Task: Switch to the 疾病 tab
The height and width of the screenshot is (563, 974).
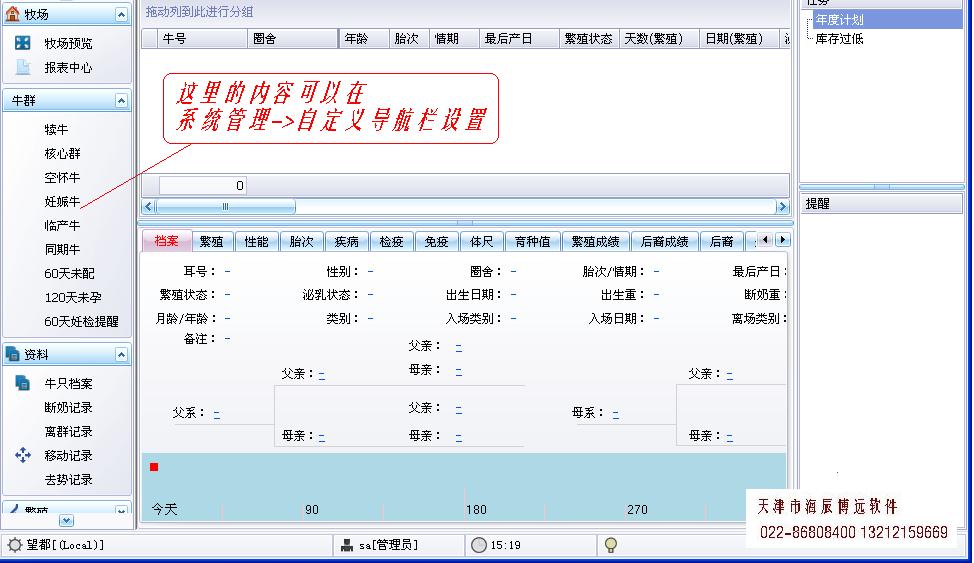Action: pos(347,241)
